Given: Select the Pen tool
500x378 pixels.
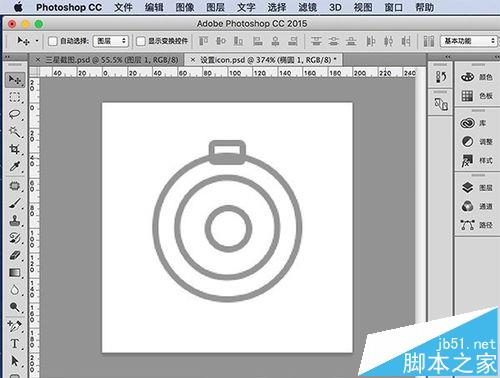Looking at the screenshot, I should [x=15, y=326].
